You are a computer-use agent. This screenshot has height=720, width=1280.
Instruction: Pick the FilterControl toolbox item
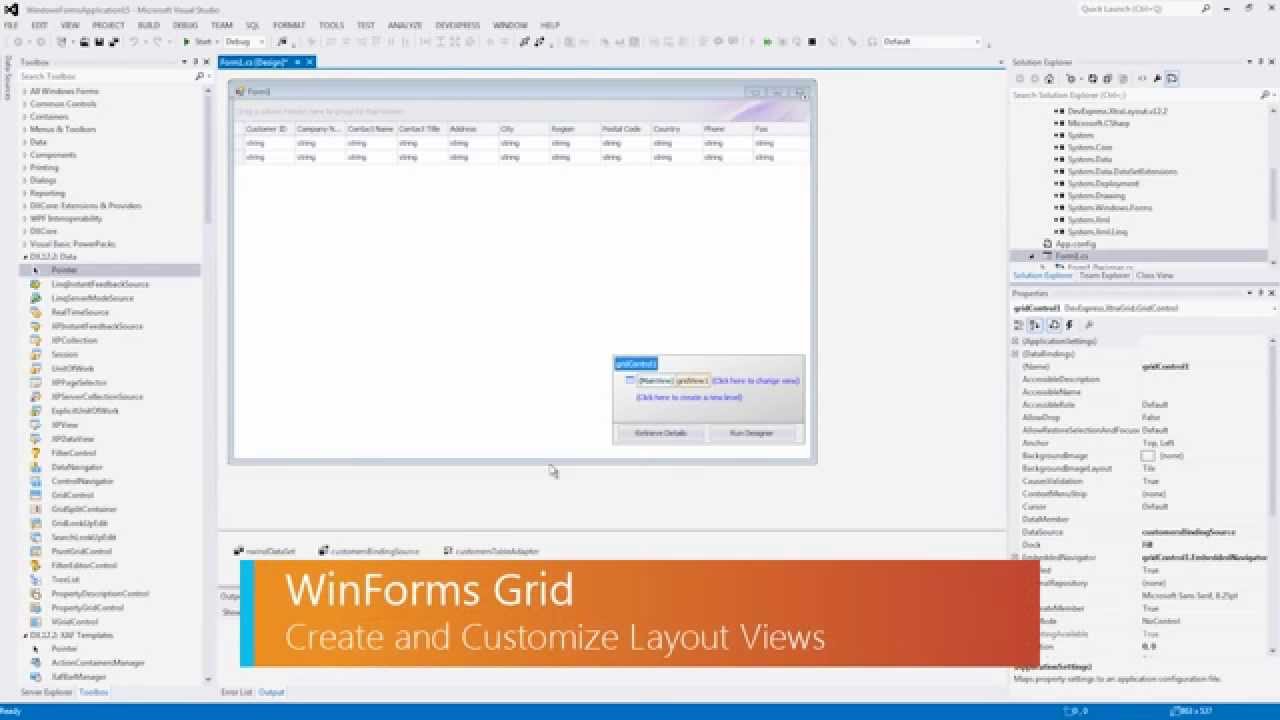tap(73, 453)
